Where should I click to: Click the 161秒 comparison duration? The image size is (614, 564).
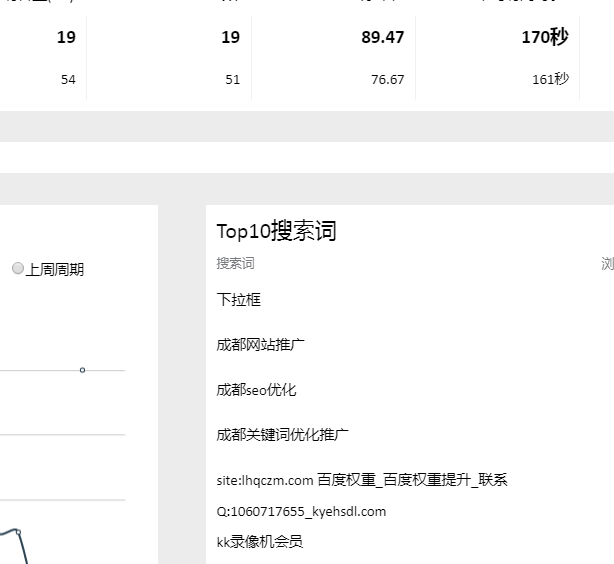tap(550, 80)
